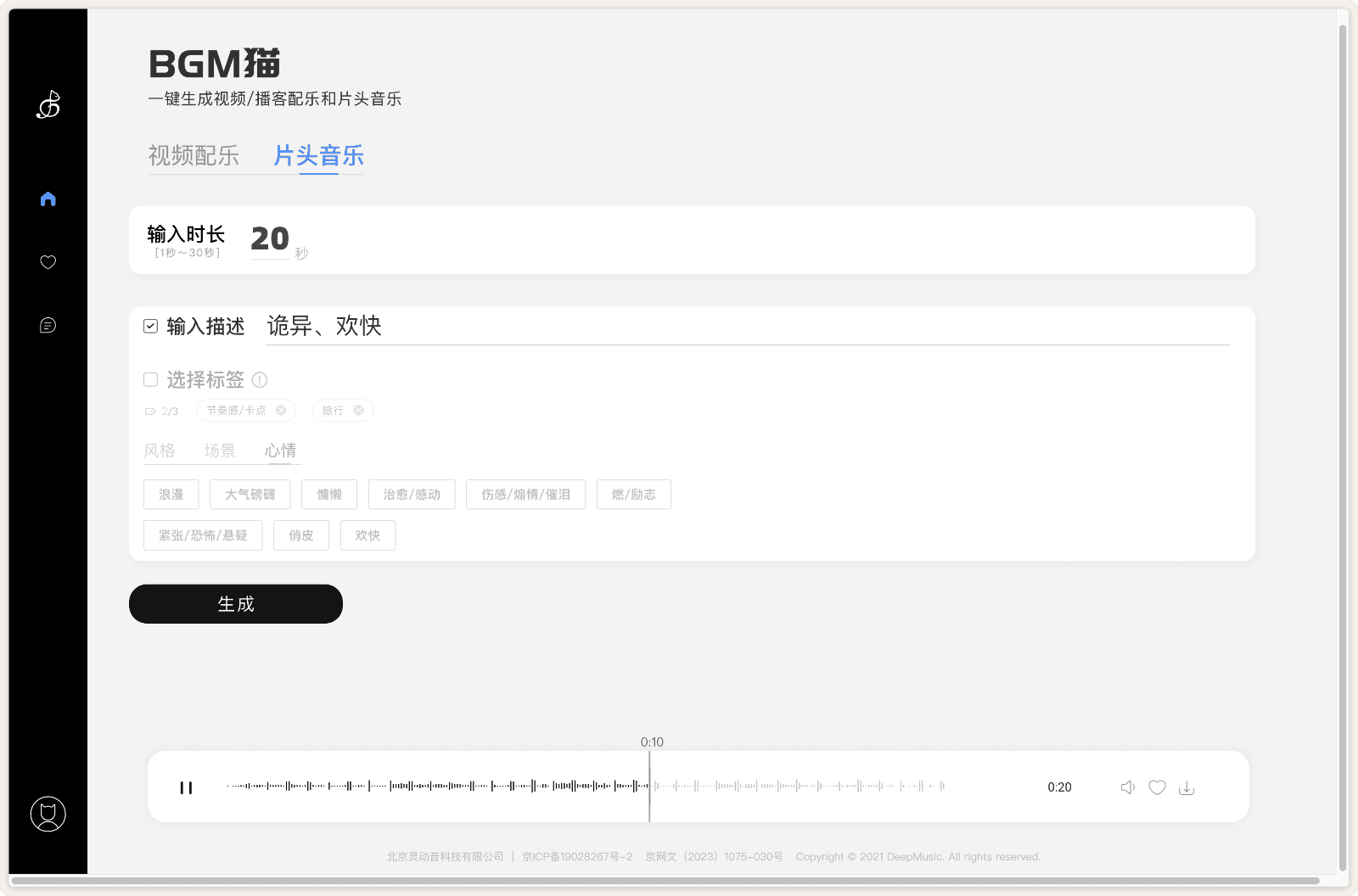Mute audio with the speaker icon
The height and width of the screenshot is (896, 1358).
pyautogui.click(x=1128, y=787)
